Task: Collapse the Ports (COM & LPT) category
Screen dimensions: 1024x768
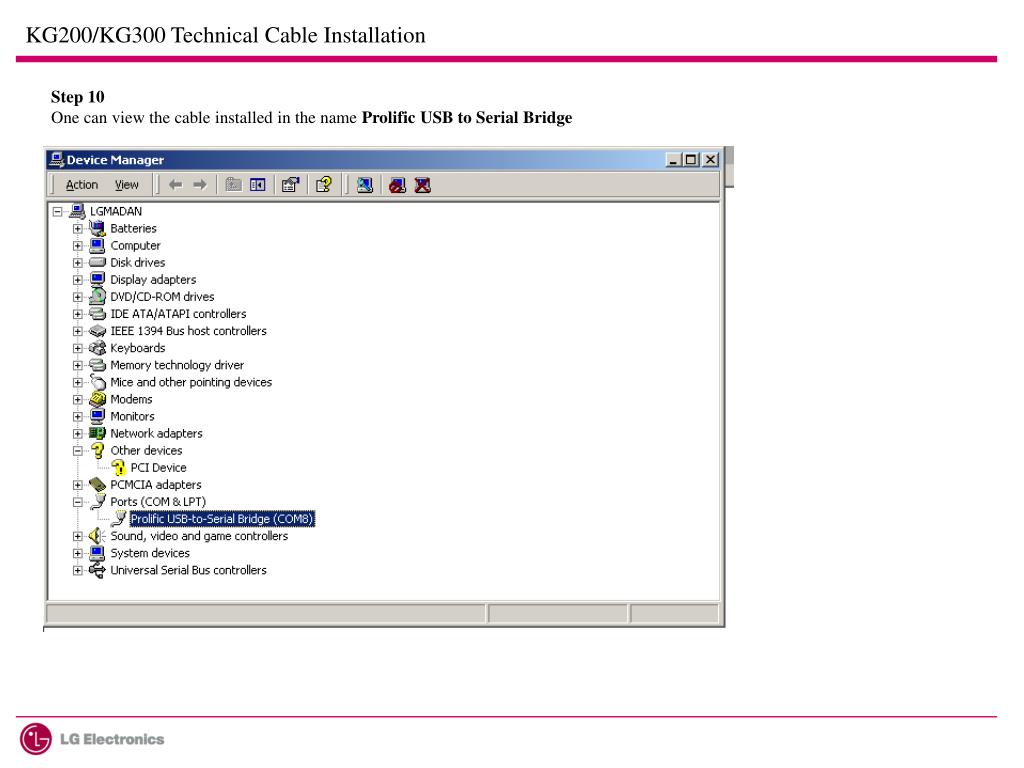Action: pyautogui.click(x=78, y=502)
